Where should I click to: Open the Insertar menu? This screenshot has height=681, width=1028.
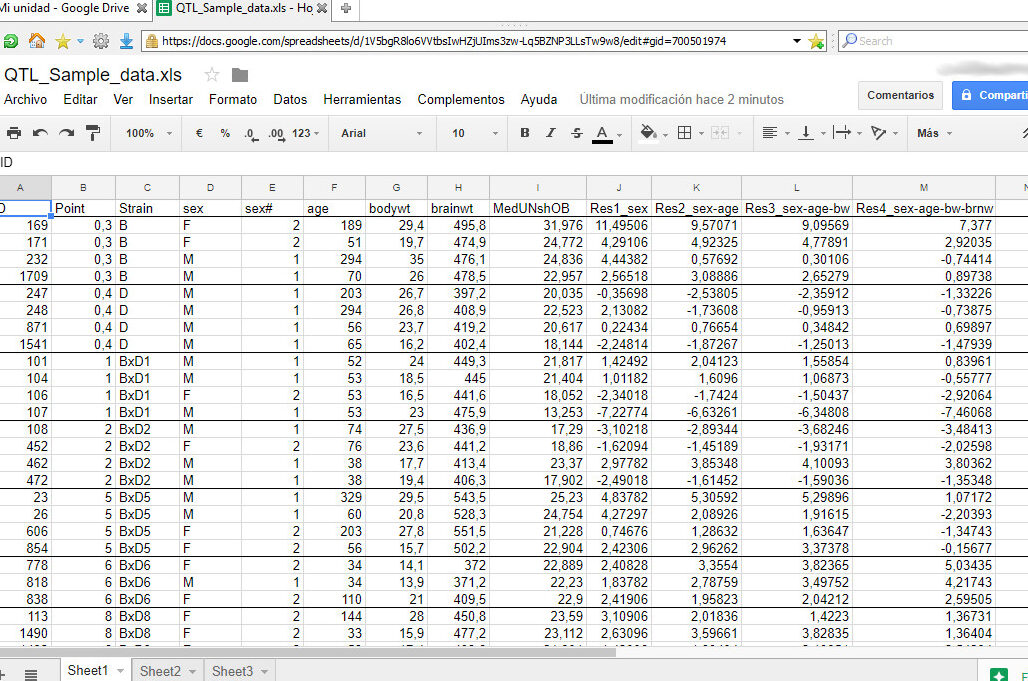171,99
